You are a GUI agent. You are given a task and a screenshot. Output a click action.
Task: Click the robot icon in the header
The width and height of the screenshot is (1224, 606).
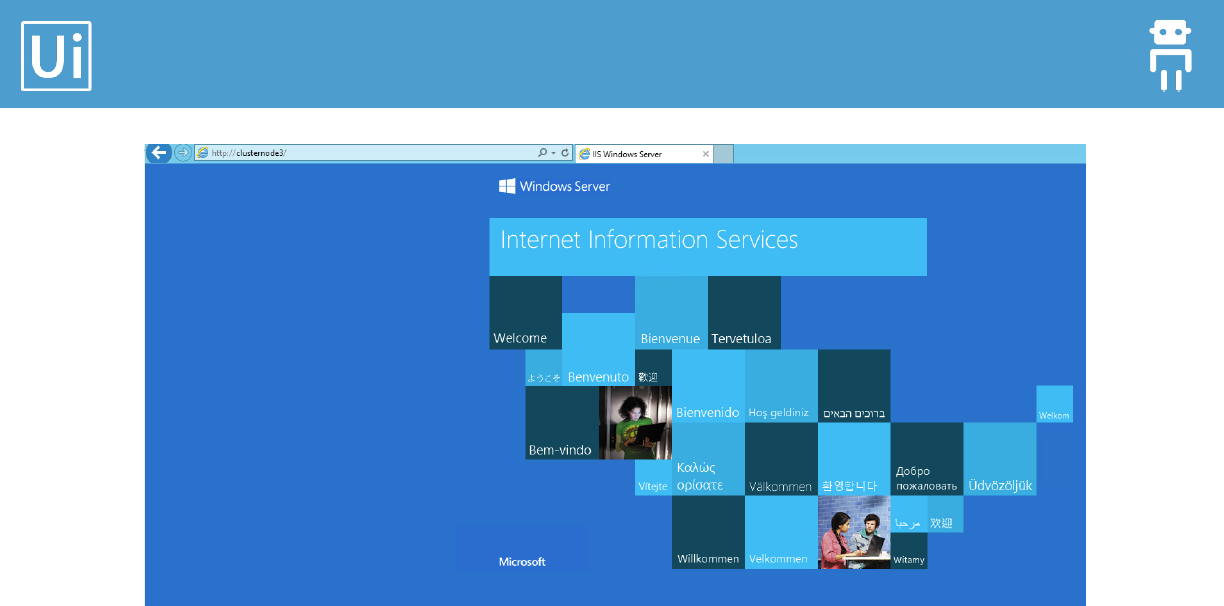click(1169, 56)
